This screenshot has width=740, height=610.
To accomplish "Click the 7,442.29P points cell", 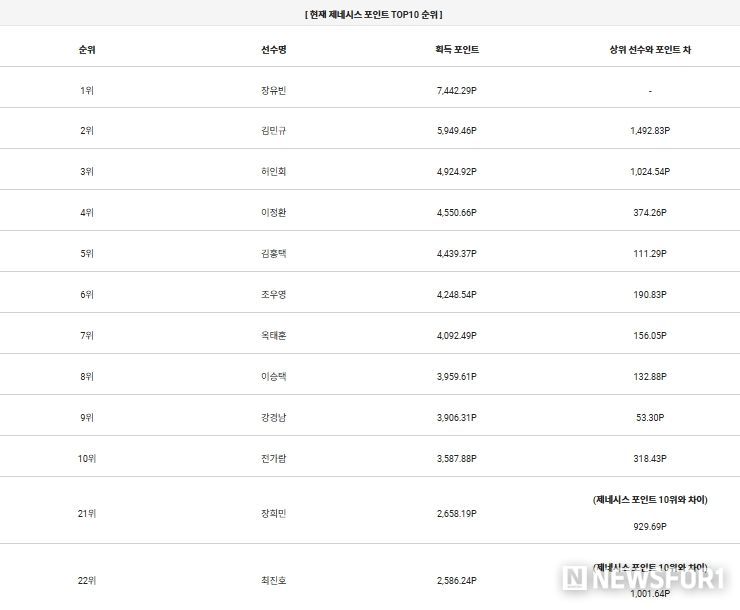I will pyautogui.click(x=457, y=90).
